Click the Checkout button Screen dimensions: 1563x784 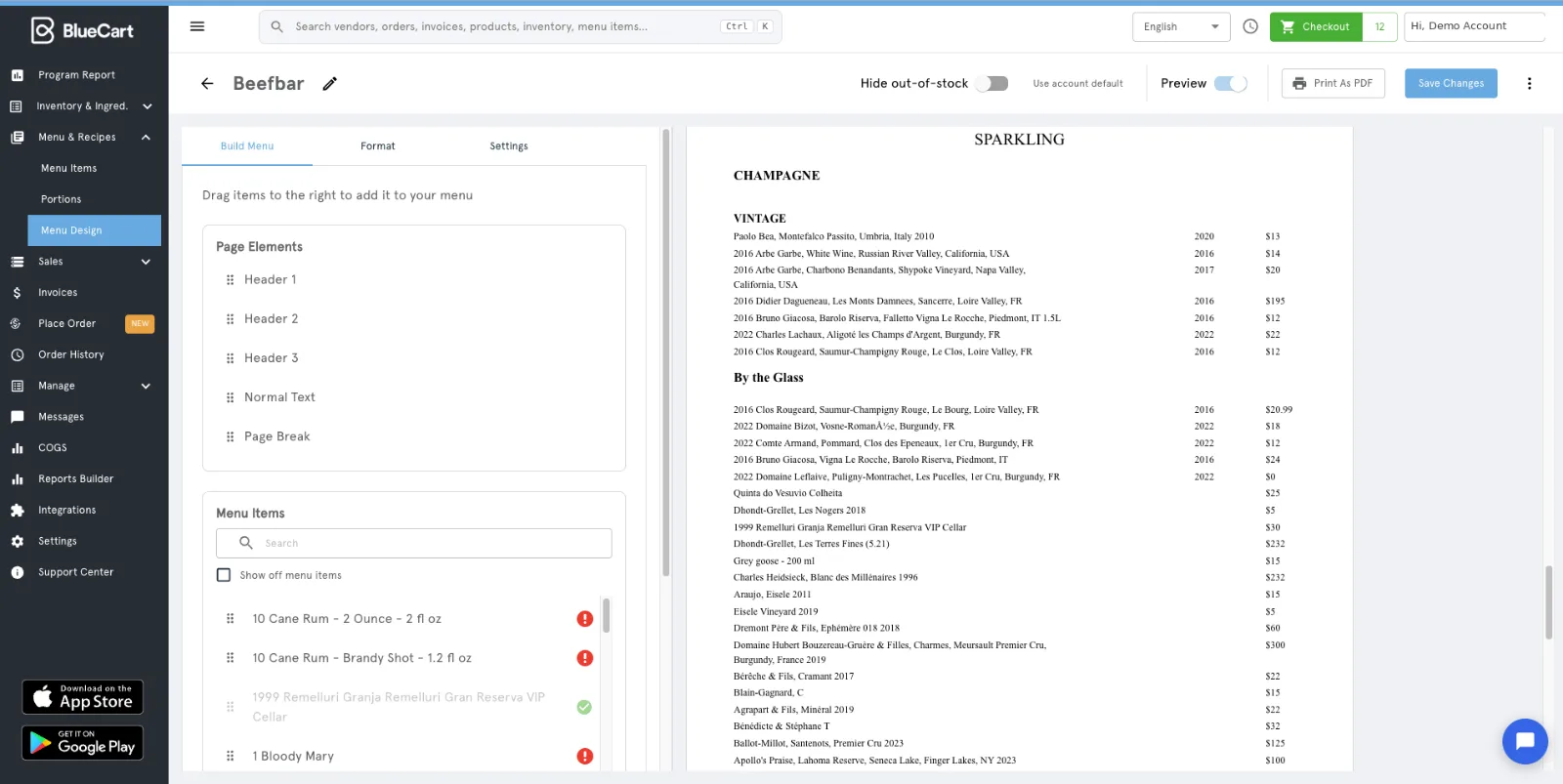point(1316,26)
